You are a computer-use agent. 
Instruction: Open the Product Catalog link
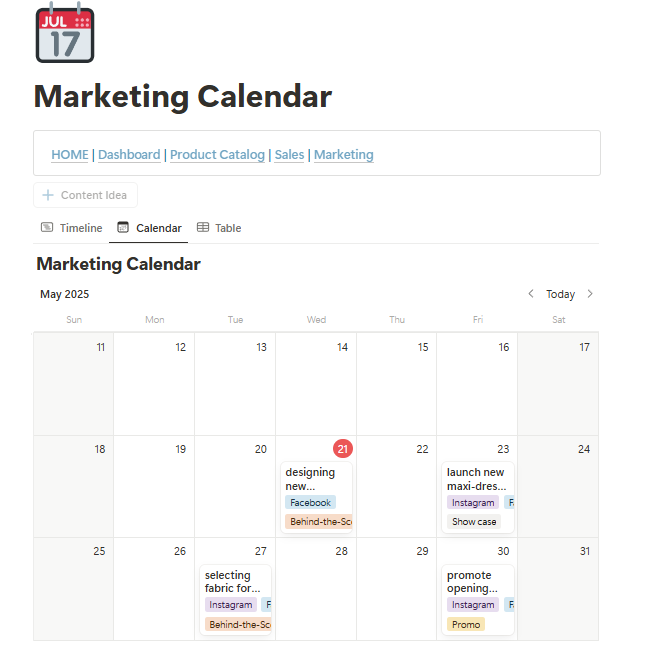(x=217, y=155)
